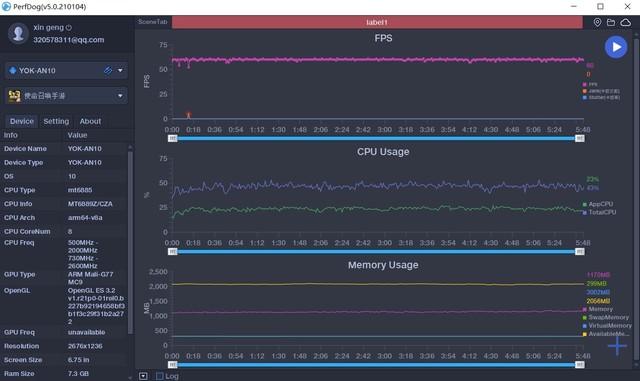Expand the app selection dropdown arrow

[x=120, y=96]
